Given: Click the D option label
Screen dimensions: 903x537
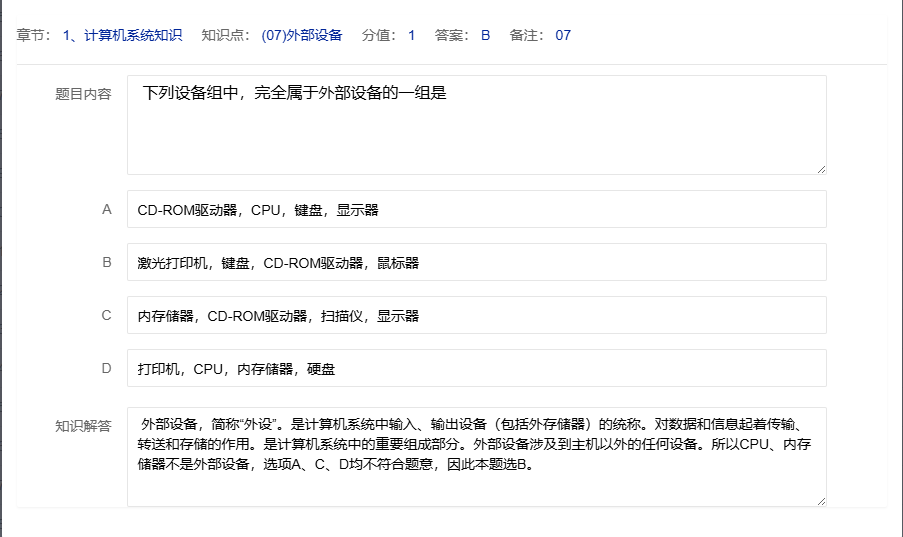Looking at the screenshot, I should [107, 369].
